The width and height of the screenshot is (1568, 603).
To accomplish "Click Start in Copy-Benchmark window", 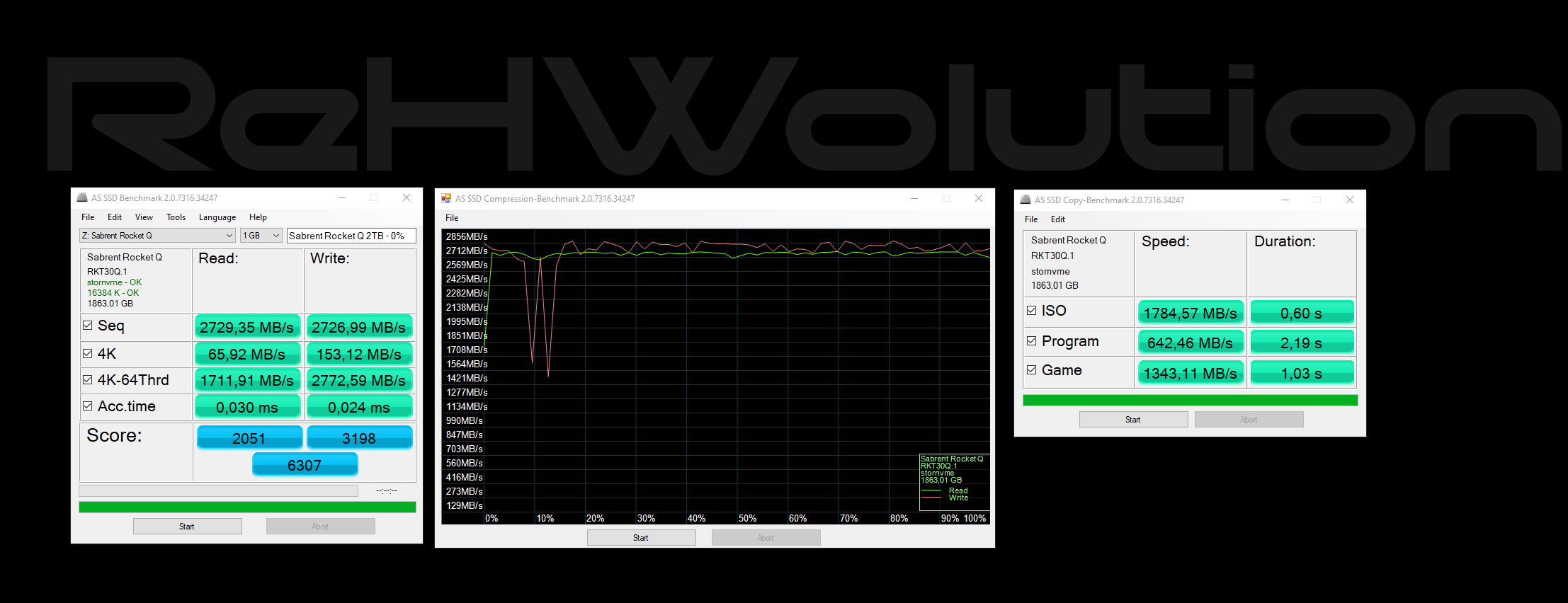I will pyautogui.click(x=1134, y=420).
